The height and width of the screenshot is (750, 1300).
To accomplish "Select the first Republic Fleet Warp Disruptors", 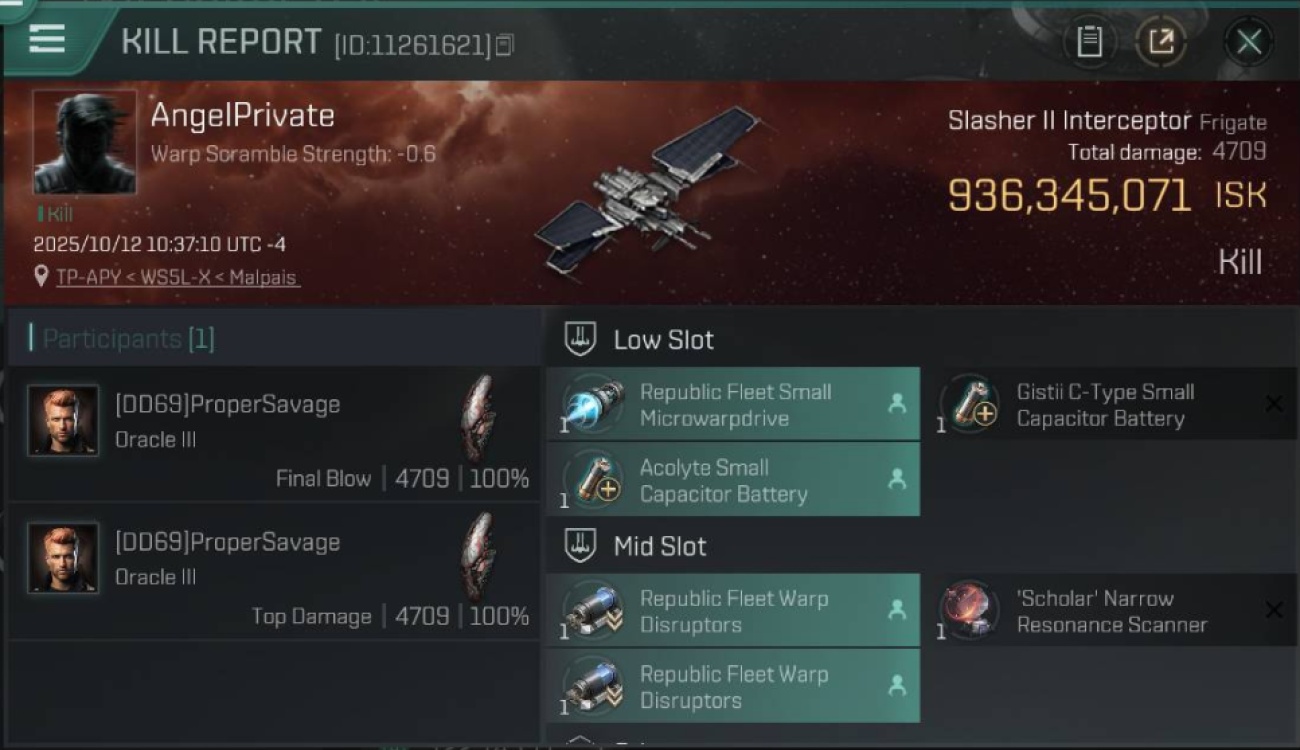I will pos(733,611).
